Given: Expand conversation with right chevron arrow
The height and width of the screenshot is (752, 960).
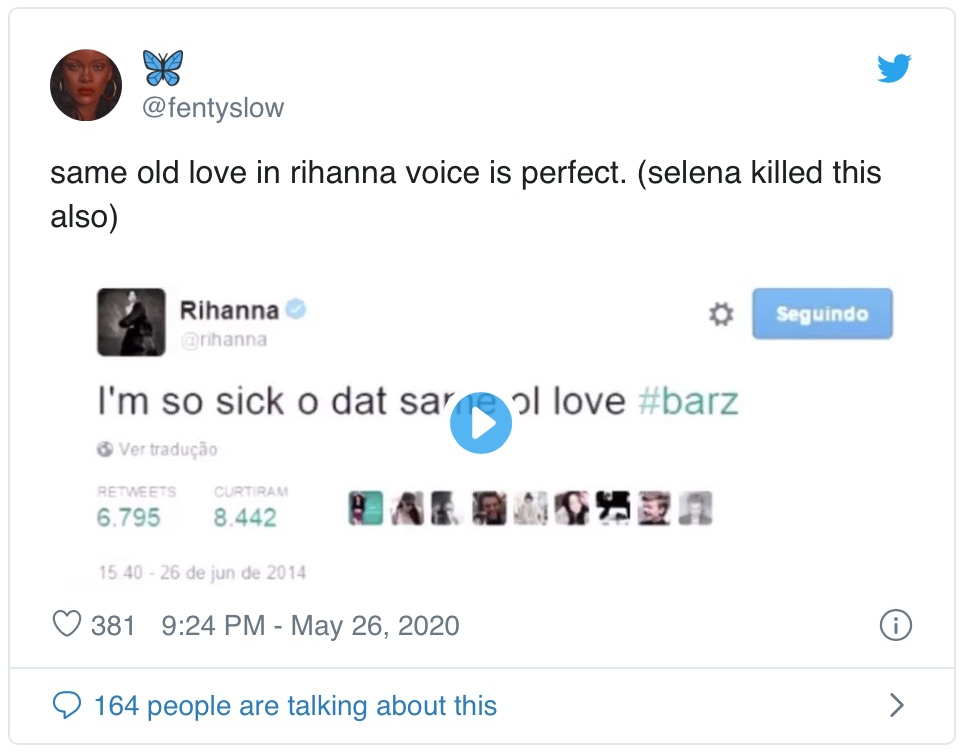Looking at the screenshot, I should coord(896,705).
